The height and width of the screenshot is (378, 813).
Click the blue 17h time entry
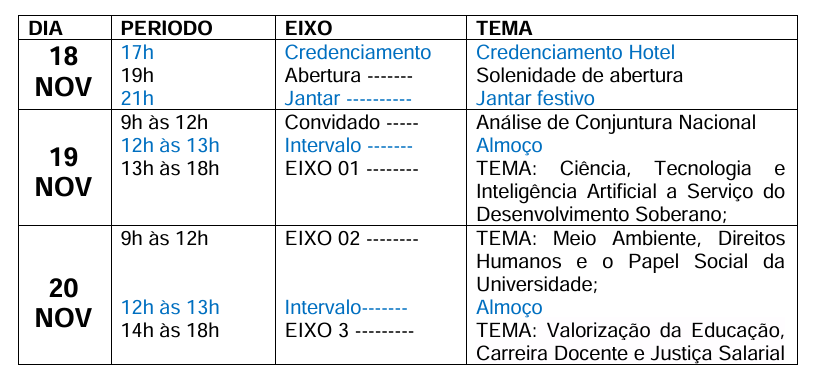(137, 52)
